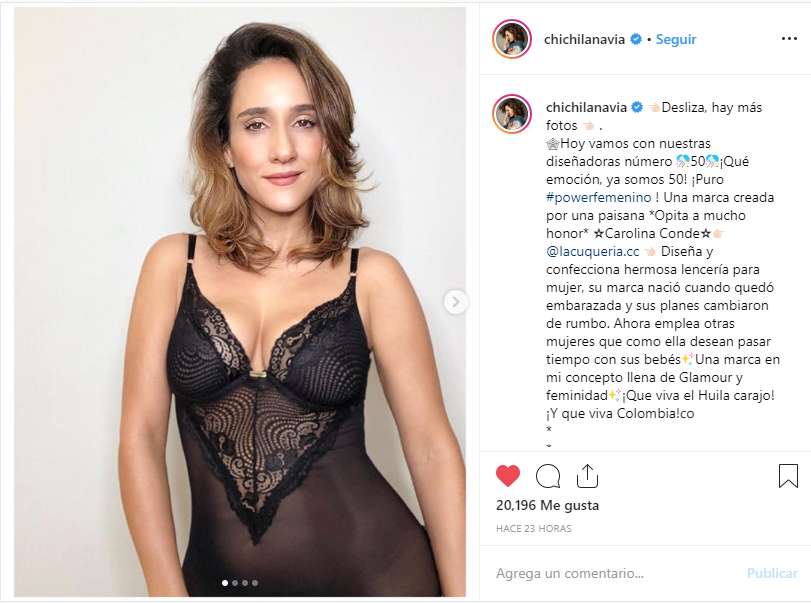811x603 pixels.
Task: Click the header profile avatar
Action: [511, 39]
